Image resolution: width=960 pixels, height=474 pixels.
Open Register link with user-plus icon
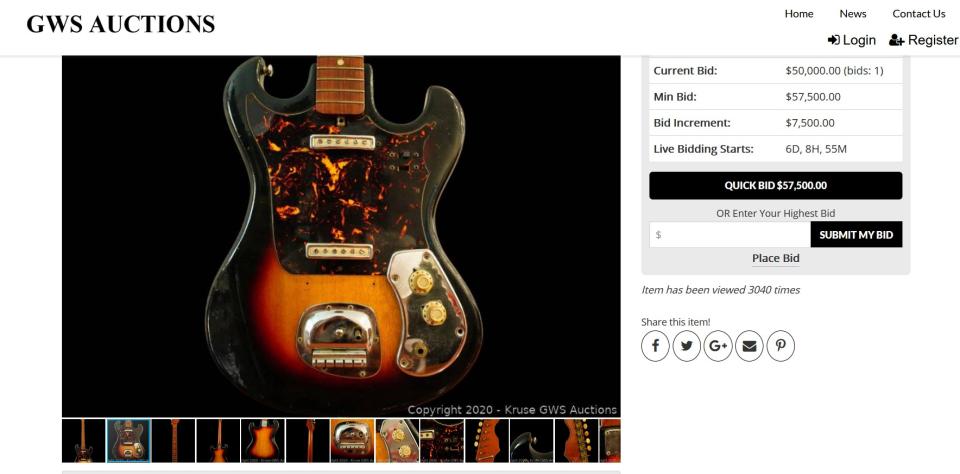[x=923, y=40]
